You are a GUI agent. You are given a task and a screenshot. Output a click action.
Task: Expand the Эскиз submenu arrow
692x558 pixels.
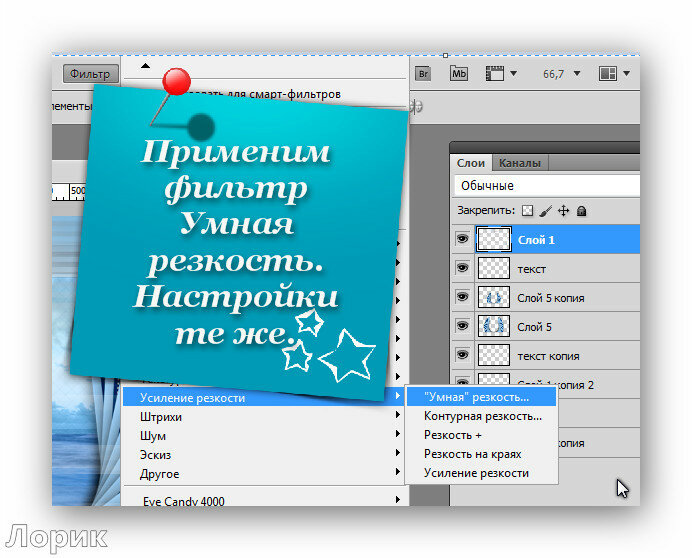point(398,452)
